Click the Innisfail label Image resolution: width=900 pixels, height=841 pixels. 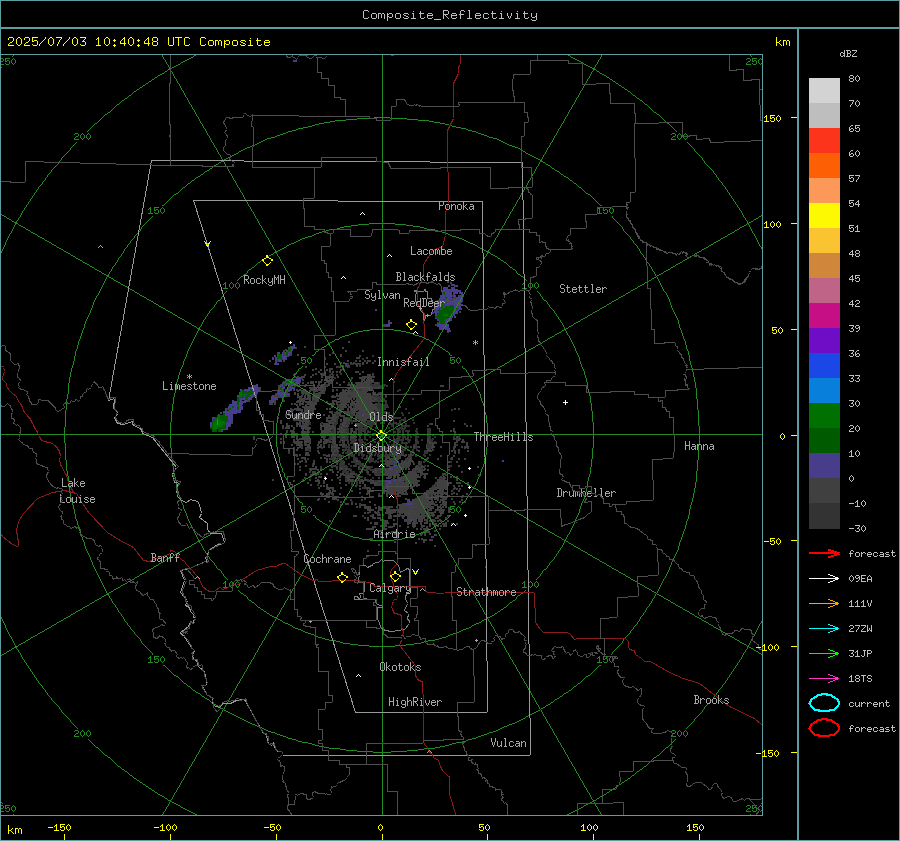[403, 362]
